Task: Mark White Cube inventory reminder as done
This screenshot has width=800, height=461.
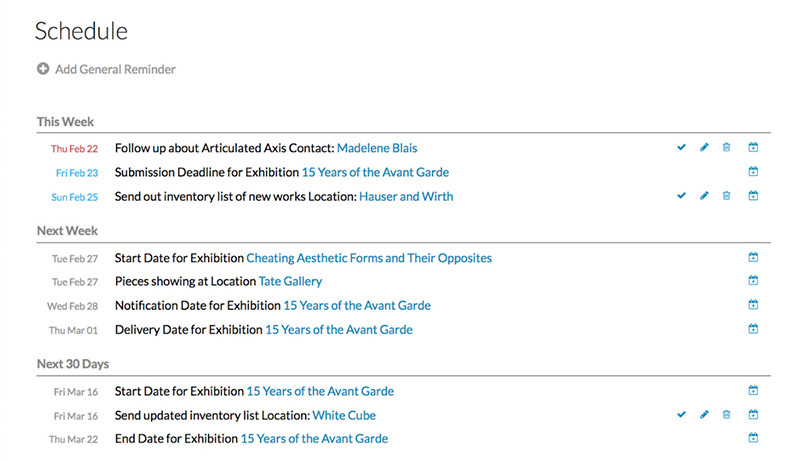Action: point(681,414)
